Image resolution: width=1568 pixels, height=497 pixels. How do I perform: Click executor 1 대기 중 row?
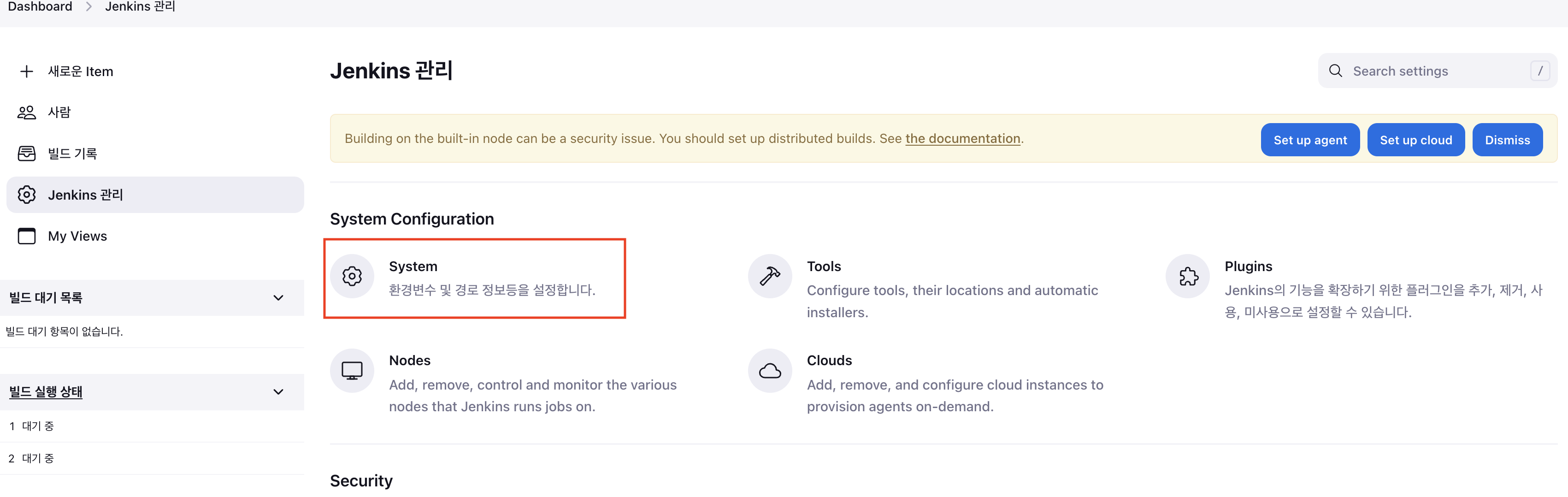tap(152, 426)
